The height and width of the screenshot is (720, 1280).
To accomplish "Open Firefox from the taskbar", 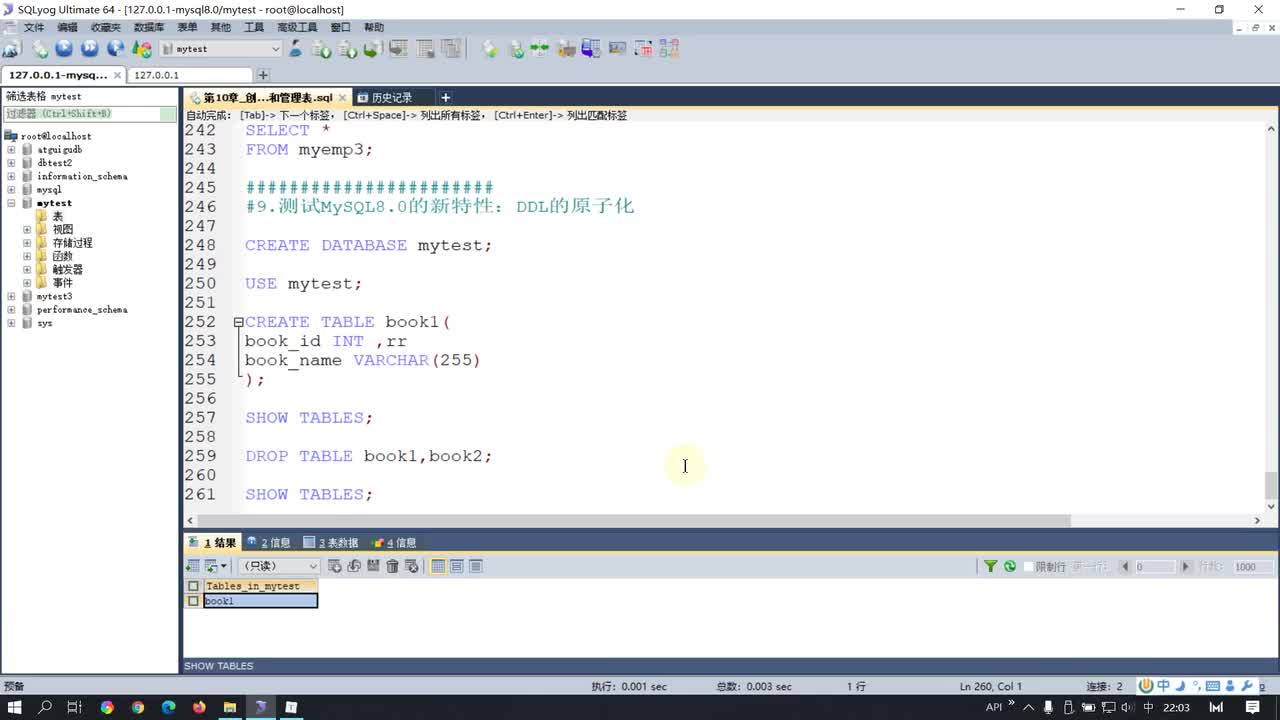I will click(x=199, y=707).
